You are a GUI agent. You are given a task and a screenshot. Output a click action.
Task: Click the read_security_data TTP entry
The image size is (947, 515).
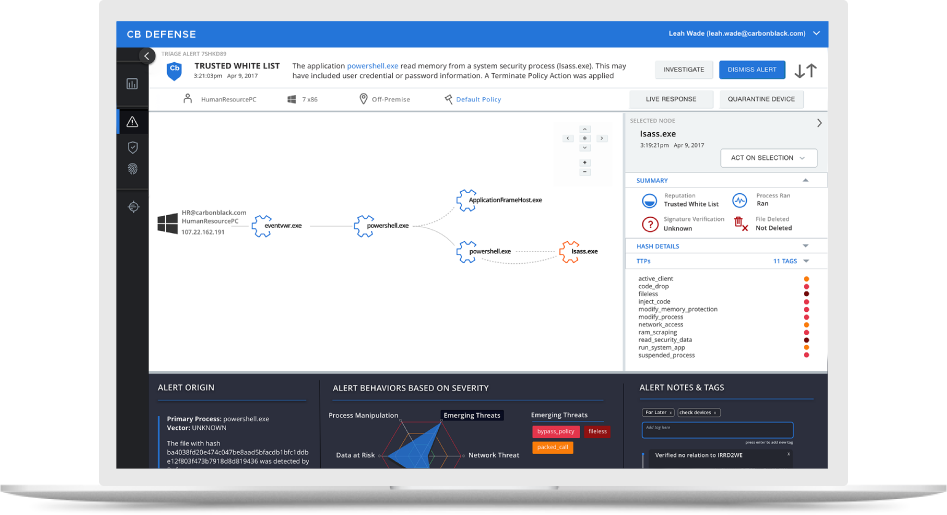tap(665, 340)
